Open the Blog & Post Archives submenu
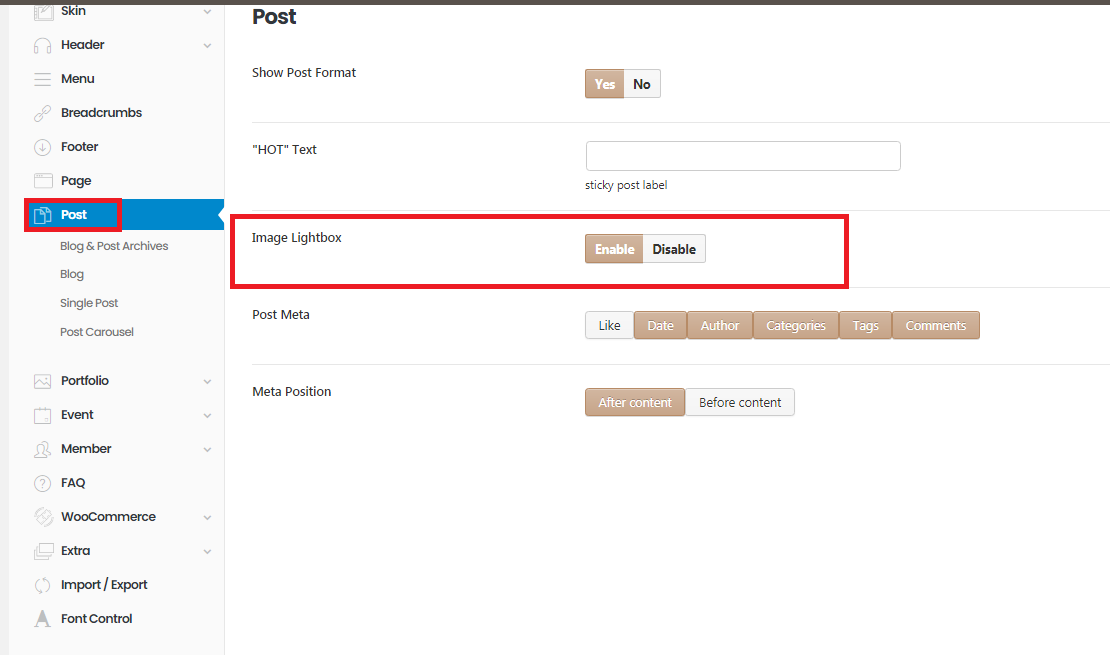 pyautogui.click(x=114, y=246)
